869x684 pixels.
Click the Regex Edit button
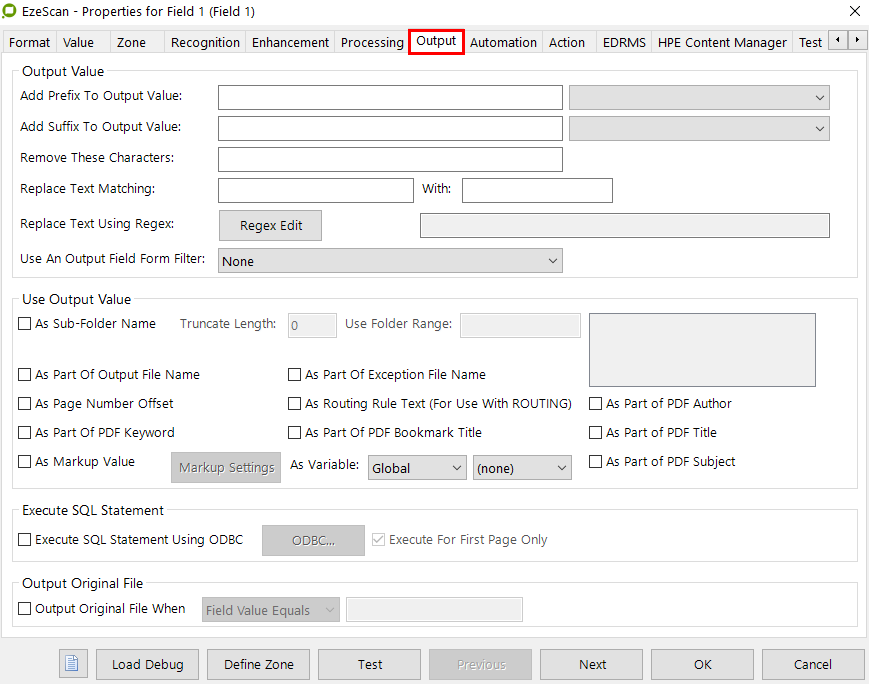(x=270, y=226)
